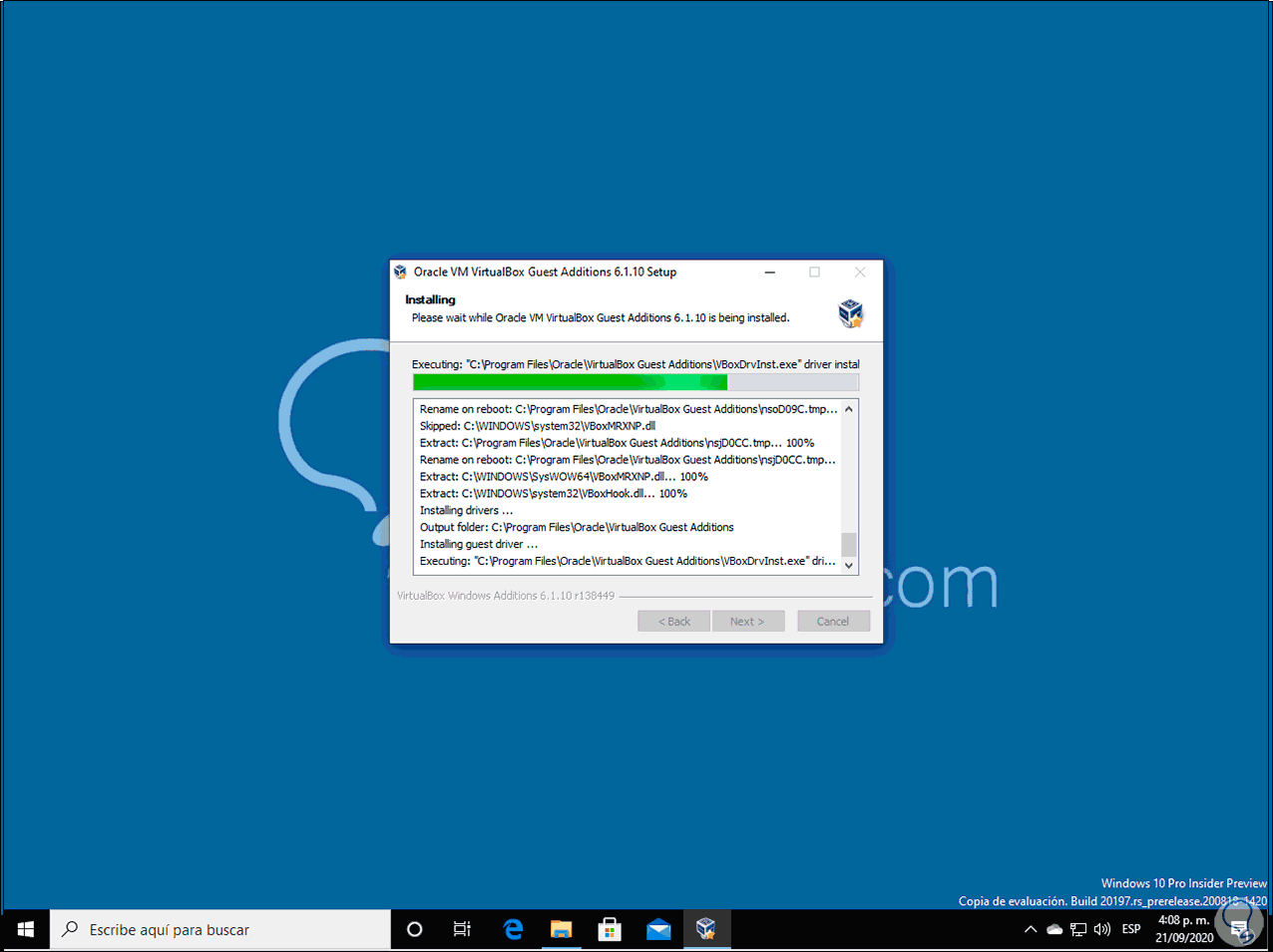Select log line 'Rename on reboot' ending nsjD0CC.tmp
This screenshot has width=1273, height=952.
pos(629,459)
